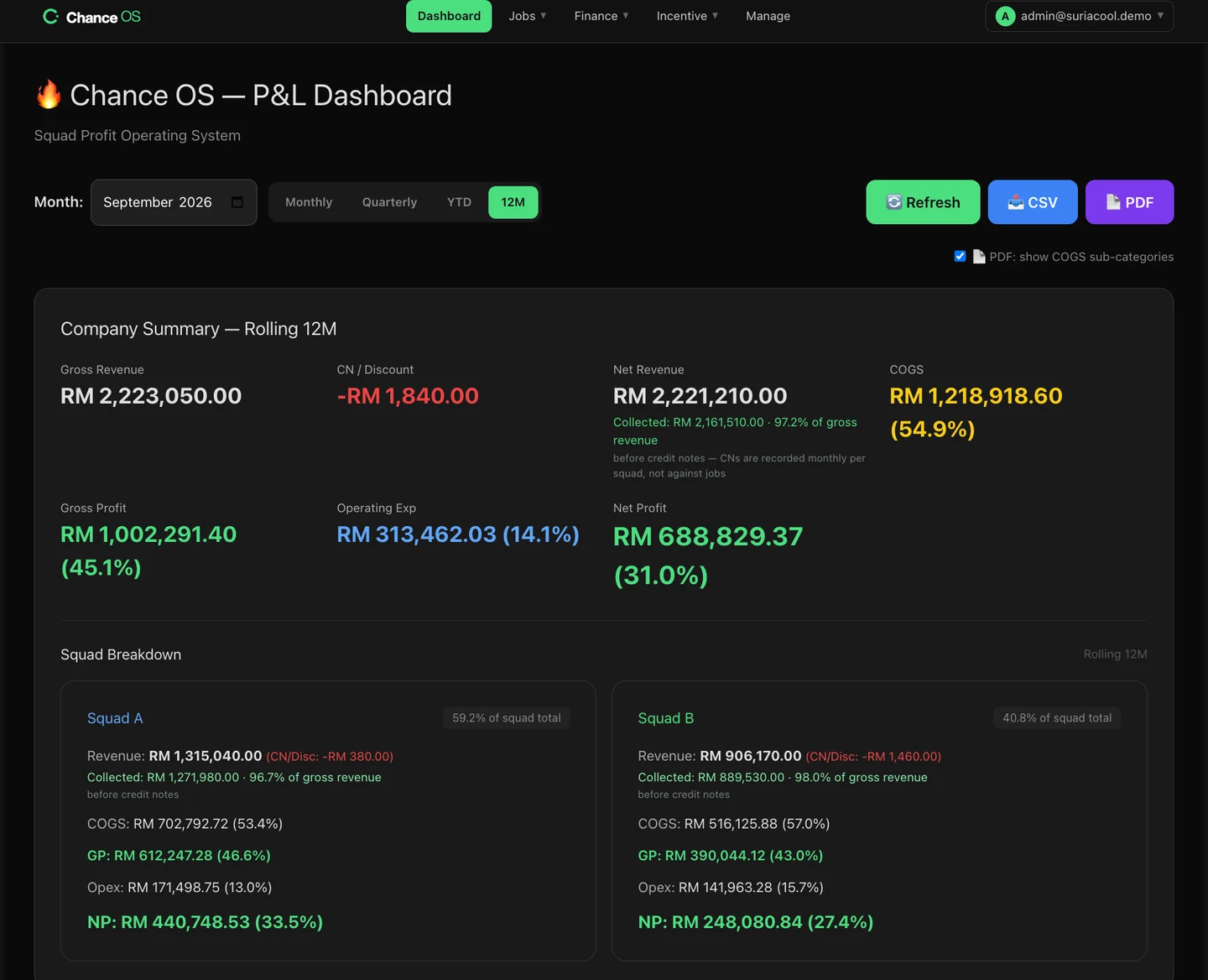The height and width of the screenshot is (980, 1208).
Task: Click the COGS value RM 1,218,918.60
Action: coord(976,412)
